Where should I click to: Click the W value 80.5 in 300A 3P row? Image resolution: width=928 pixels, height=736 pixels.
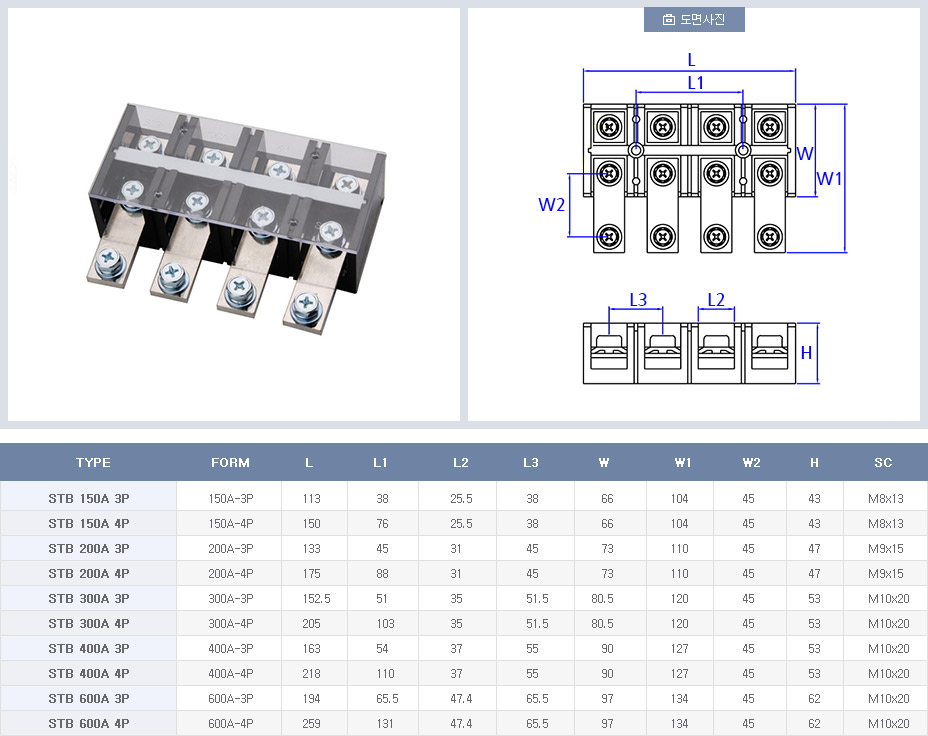[x=602, y=599]
